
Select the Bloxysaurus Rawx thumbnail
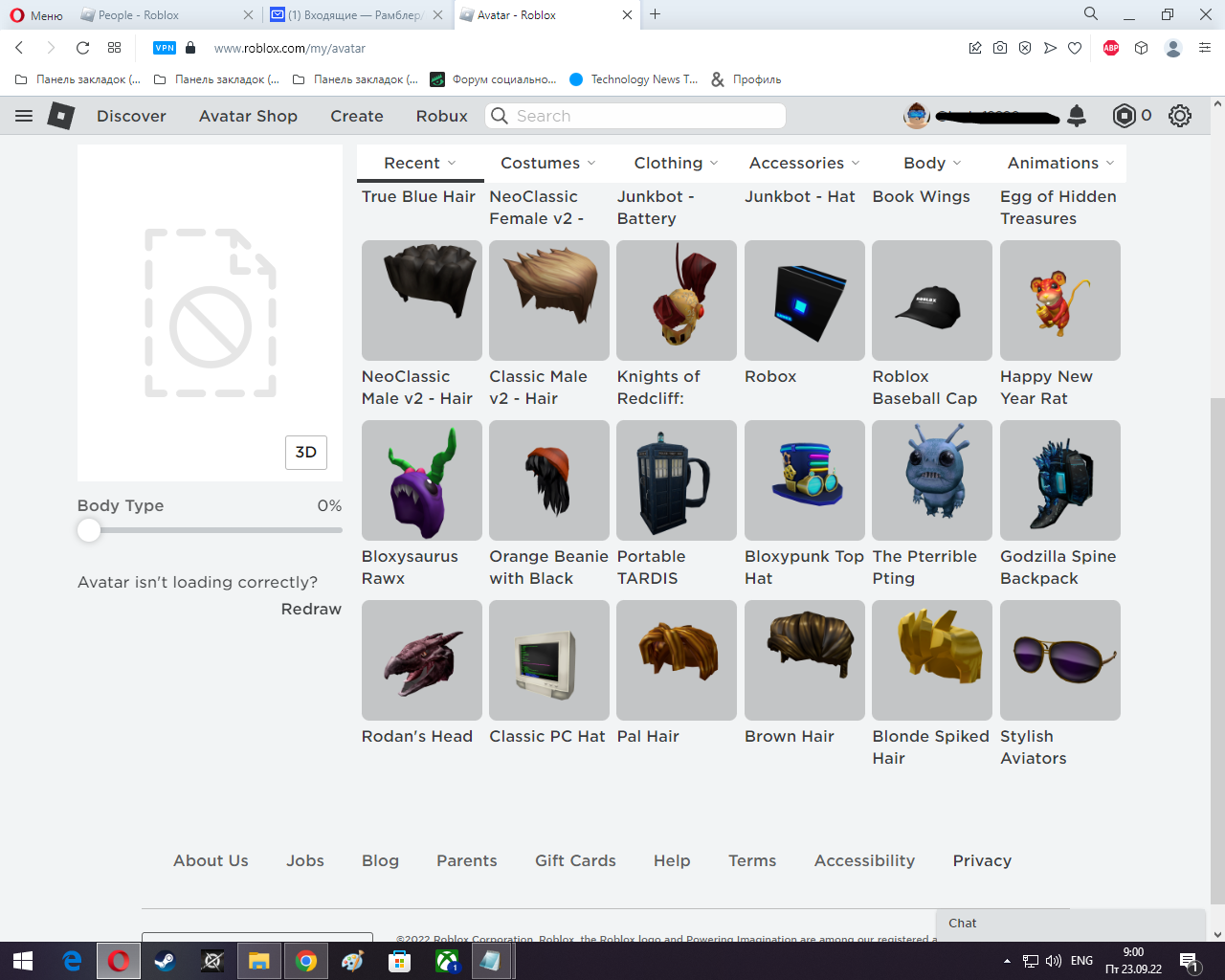(x=422, y=480)
